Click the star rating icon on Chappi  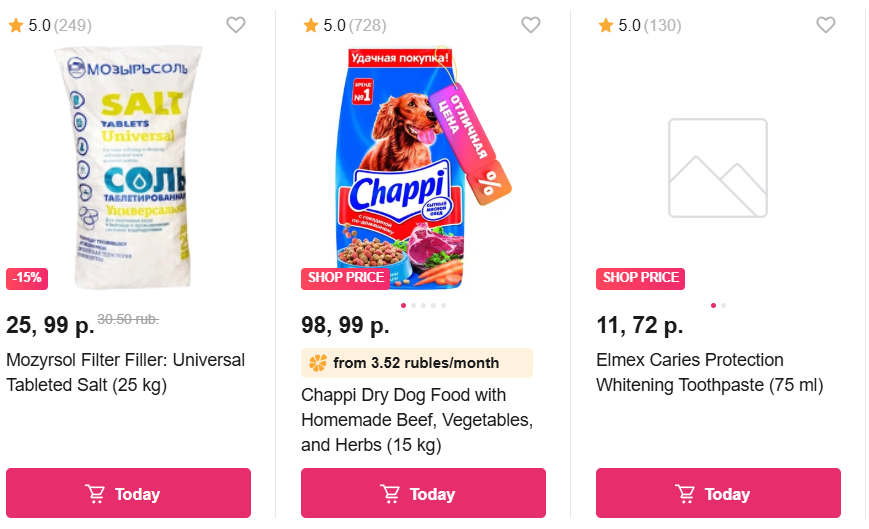[310, 25]
